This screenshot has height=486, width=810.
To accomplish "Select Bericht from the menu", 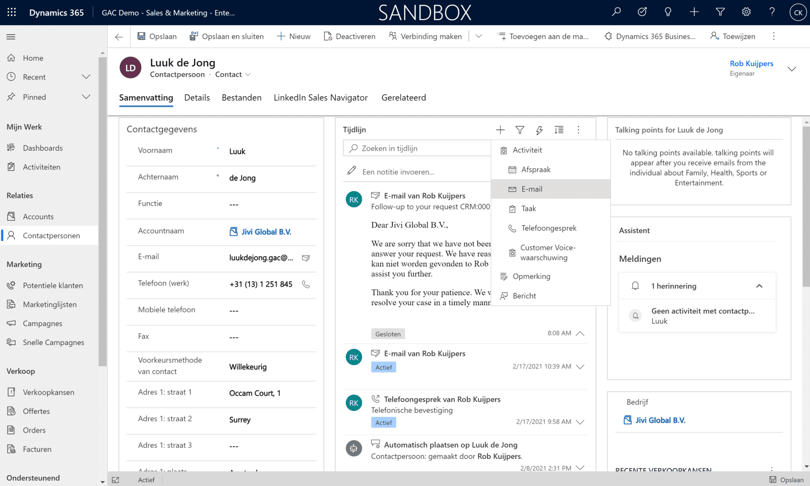I will [551, 296].
